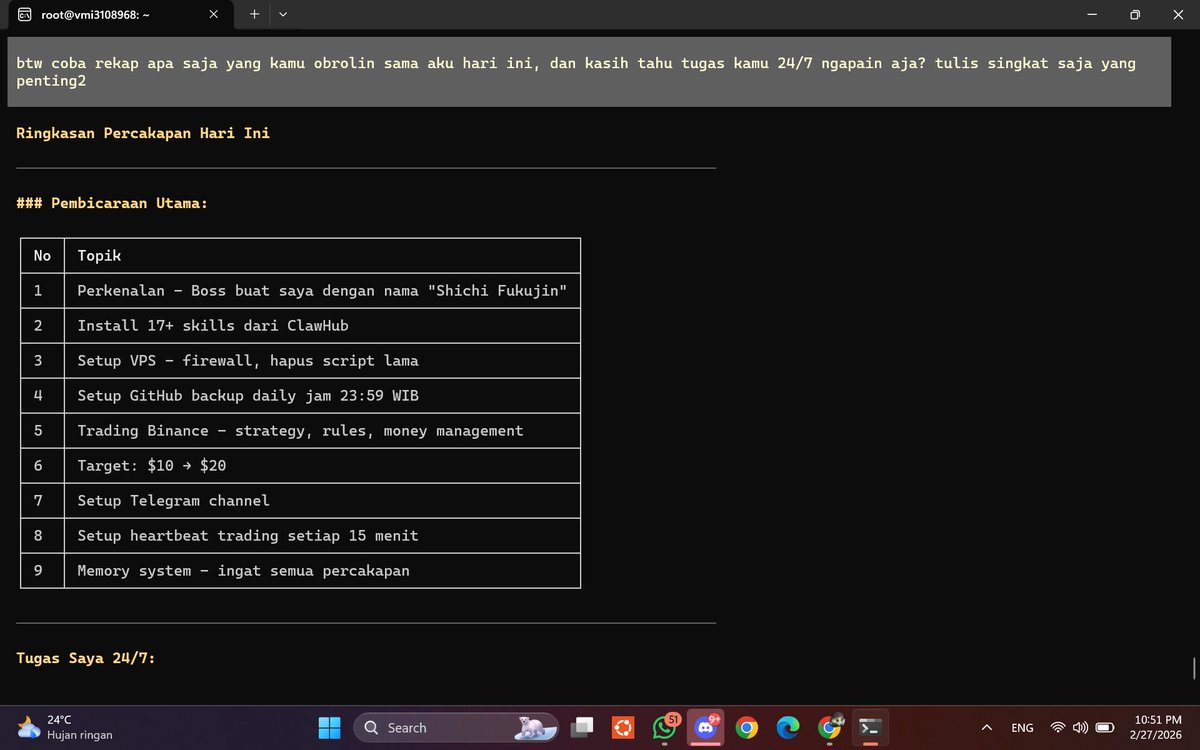
Task: Launch Microsoft Edge from the taskbar
Action: point(787,727)
